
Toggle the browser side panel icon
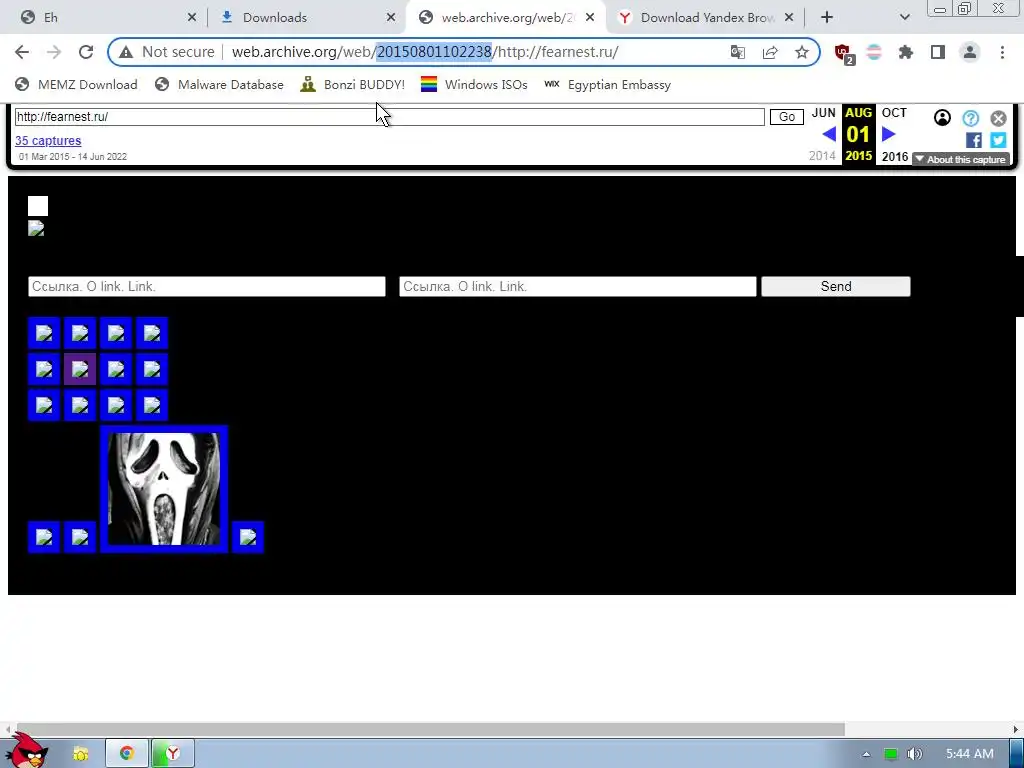(x=938, y=52)
